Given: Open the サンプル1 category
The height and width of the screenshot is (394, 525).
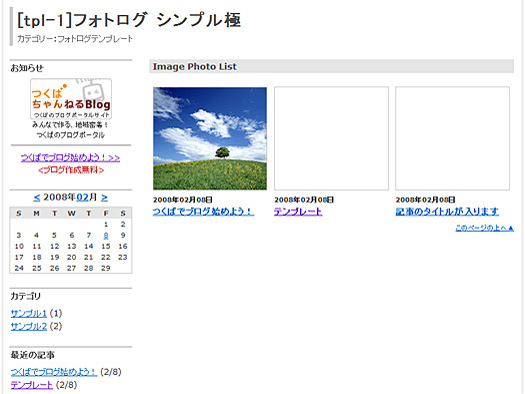Looking at the screenshot, I should click(x=29, y=314).
